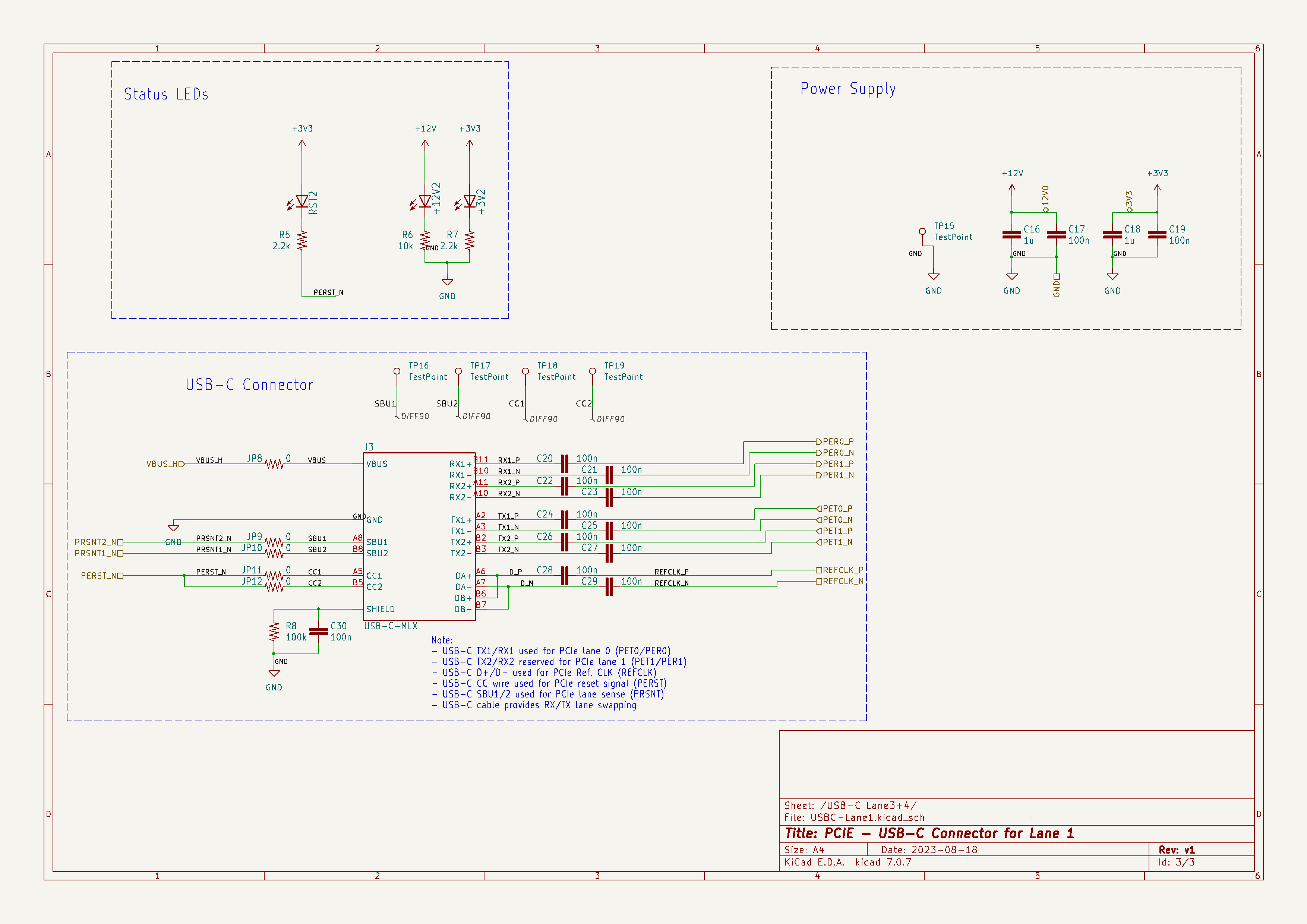Click the title block Title field
The height and width of the screenshot is (924, 1307).
(929, 833)
